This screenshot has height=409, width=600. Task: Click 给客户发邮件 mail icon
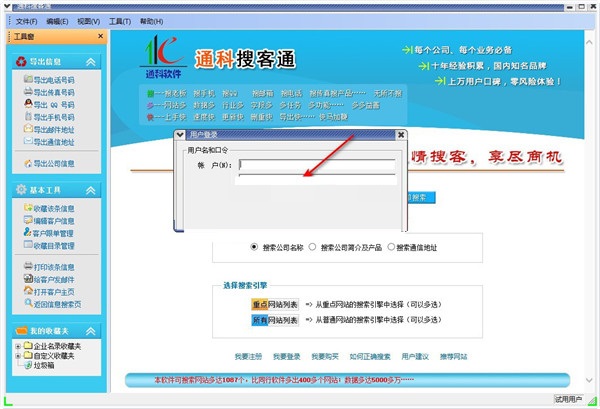(28, 279)
